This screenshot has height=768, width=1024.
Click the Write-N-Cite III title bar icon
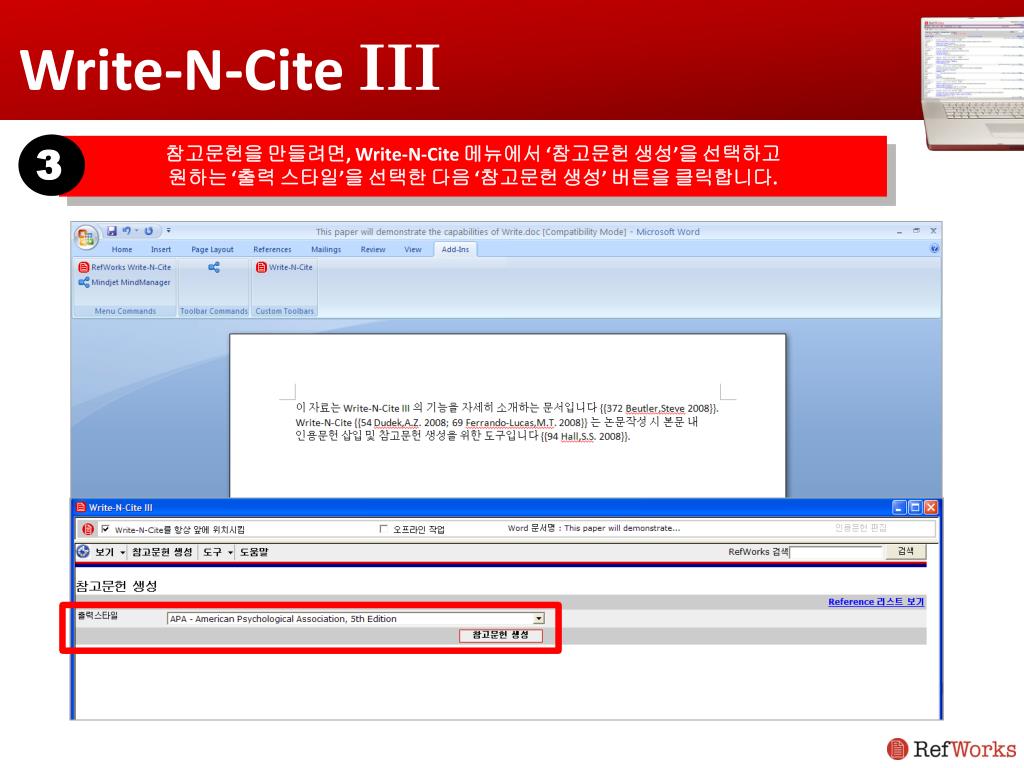point(81,507)
